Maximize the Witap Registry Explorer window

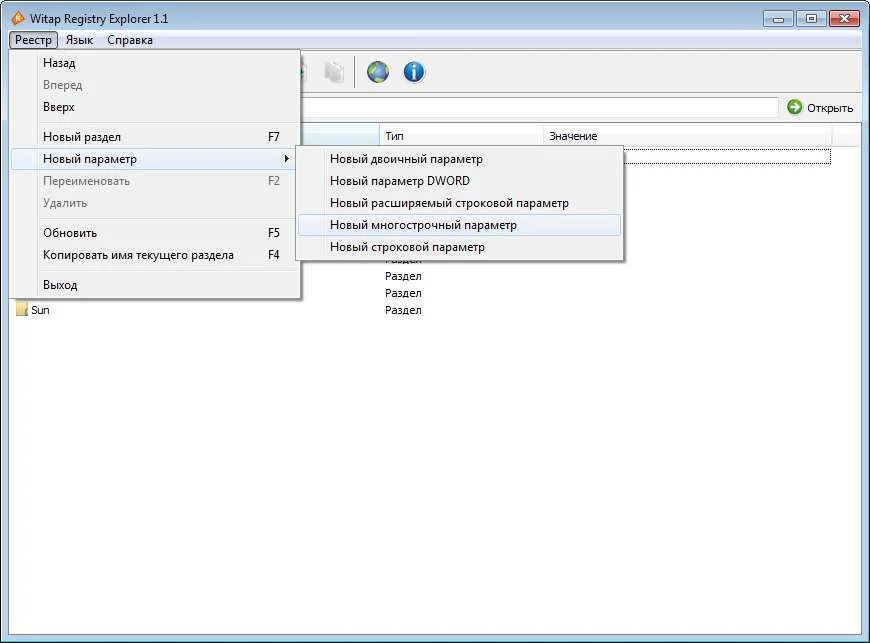pyautogui.click(x=811, y=19)
